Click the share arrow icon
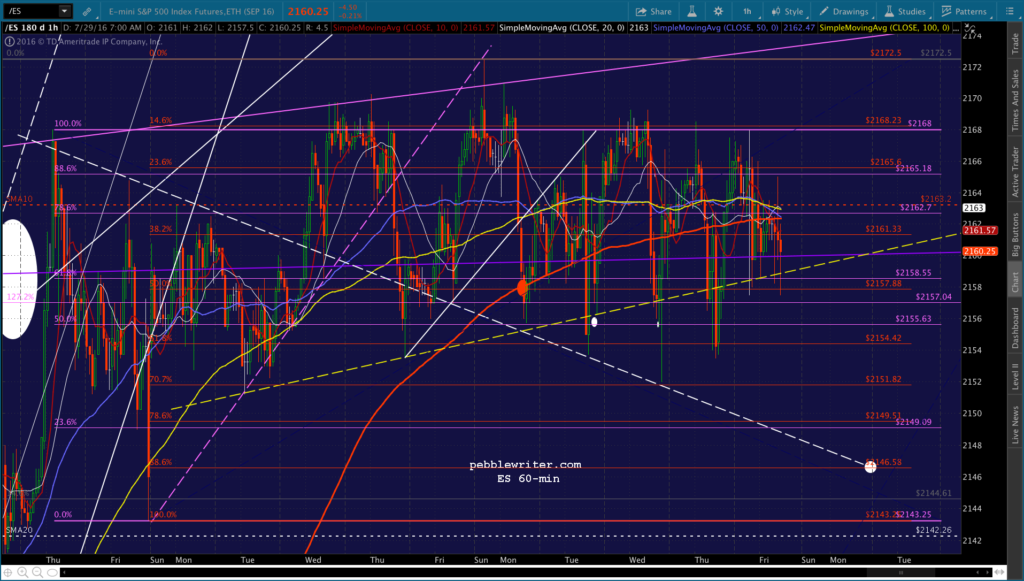1024x581 pixels. 641,11
